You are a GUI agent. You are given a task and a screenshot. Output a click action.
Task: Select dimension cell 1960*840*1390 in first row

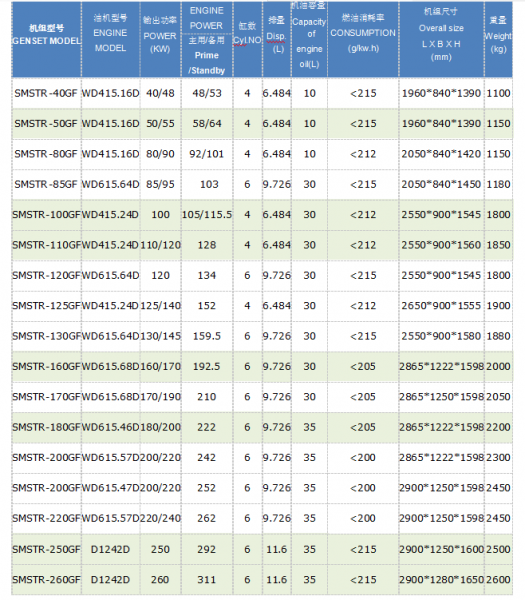[442, 93]
